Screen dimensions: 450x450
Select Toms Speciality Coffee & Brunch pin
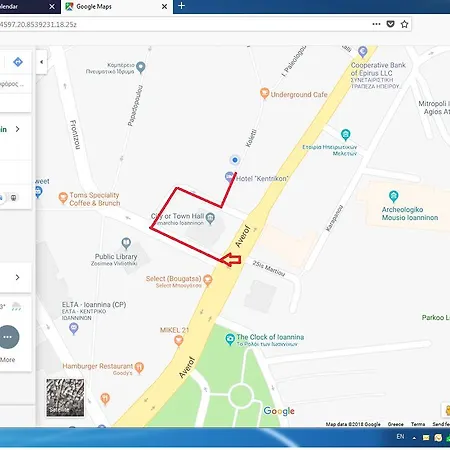[63, 198]
